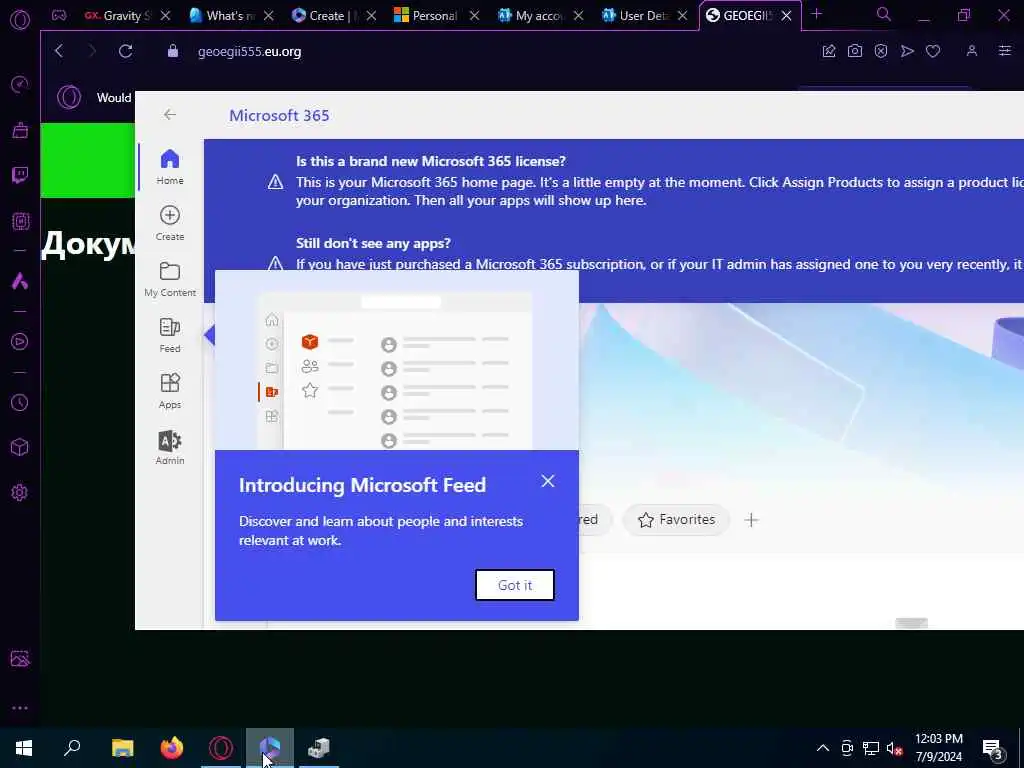Open Feed in Microsoft 365 sidebar
The width and height of the screenshot is (1024, 768).
(170, 336)
